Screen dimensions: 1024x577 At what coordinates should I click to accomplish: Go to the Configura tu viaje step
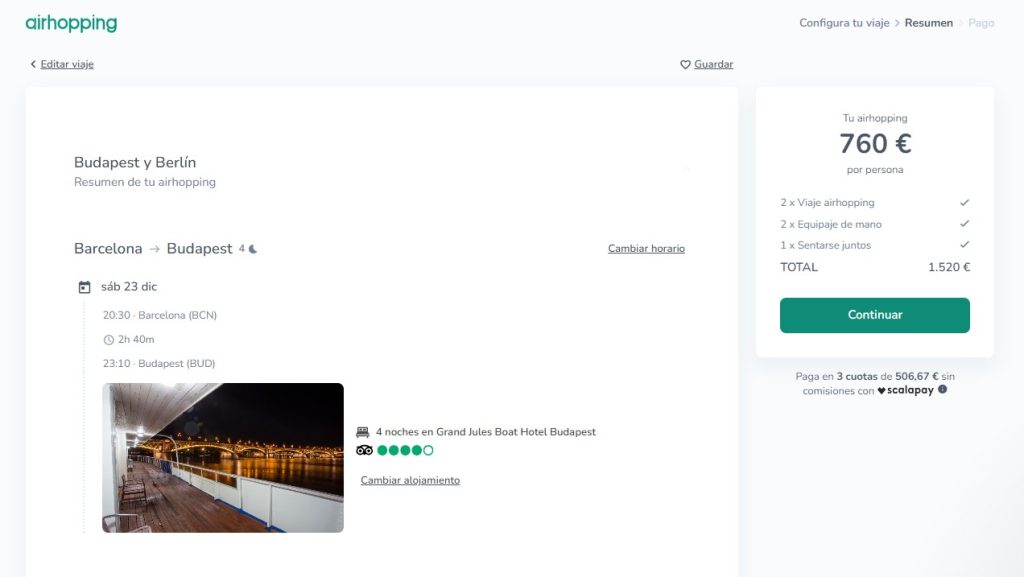coord(843,23)
